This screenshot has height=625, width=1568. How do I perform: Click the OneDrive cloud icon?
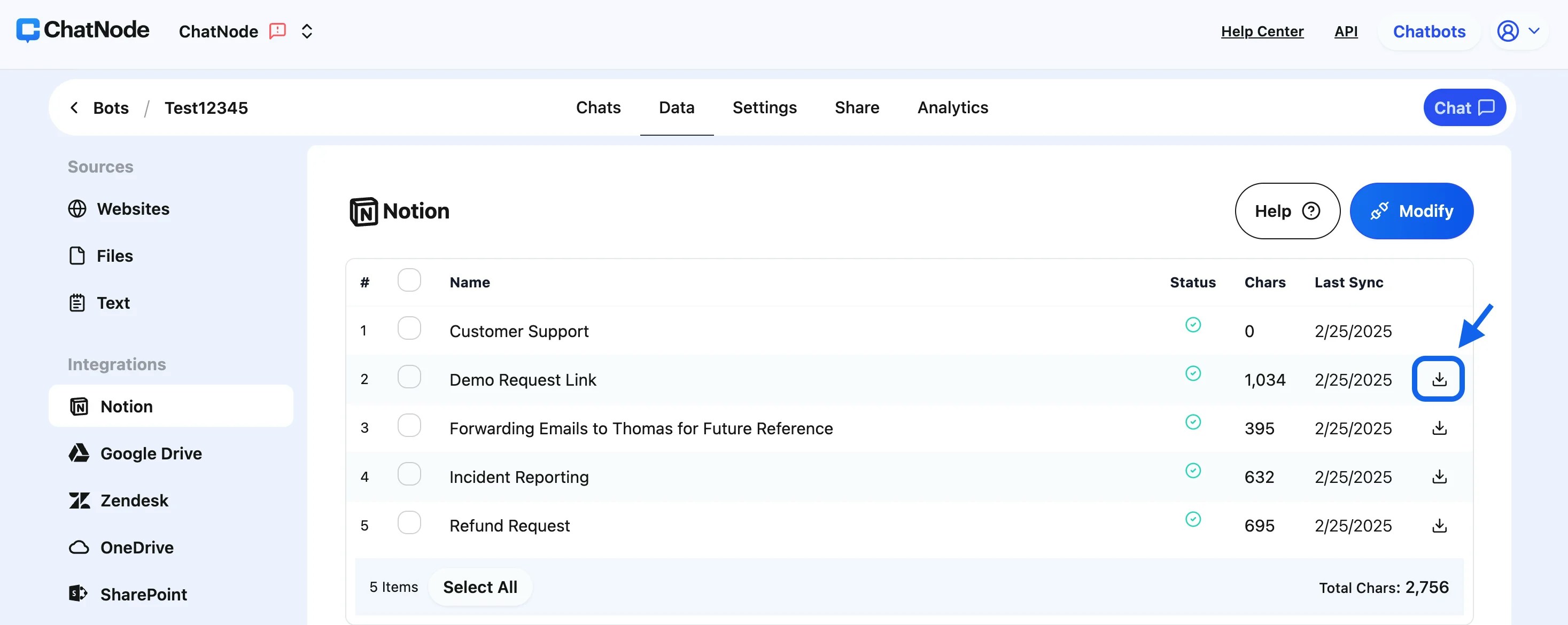pos(79,547)
